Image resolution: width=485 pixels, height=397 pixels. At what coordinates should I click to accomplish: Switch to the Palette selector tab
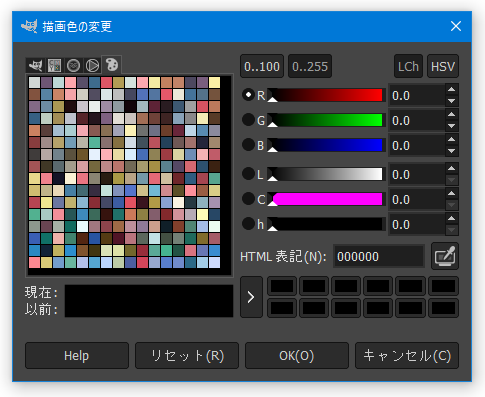tap(112, 64)
